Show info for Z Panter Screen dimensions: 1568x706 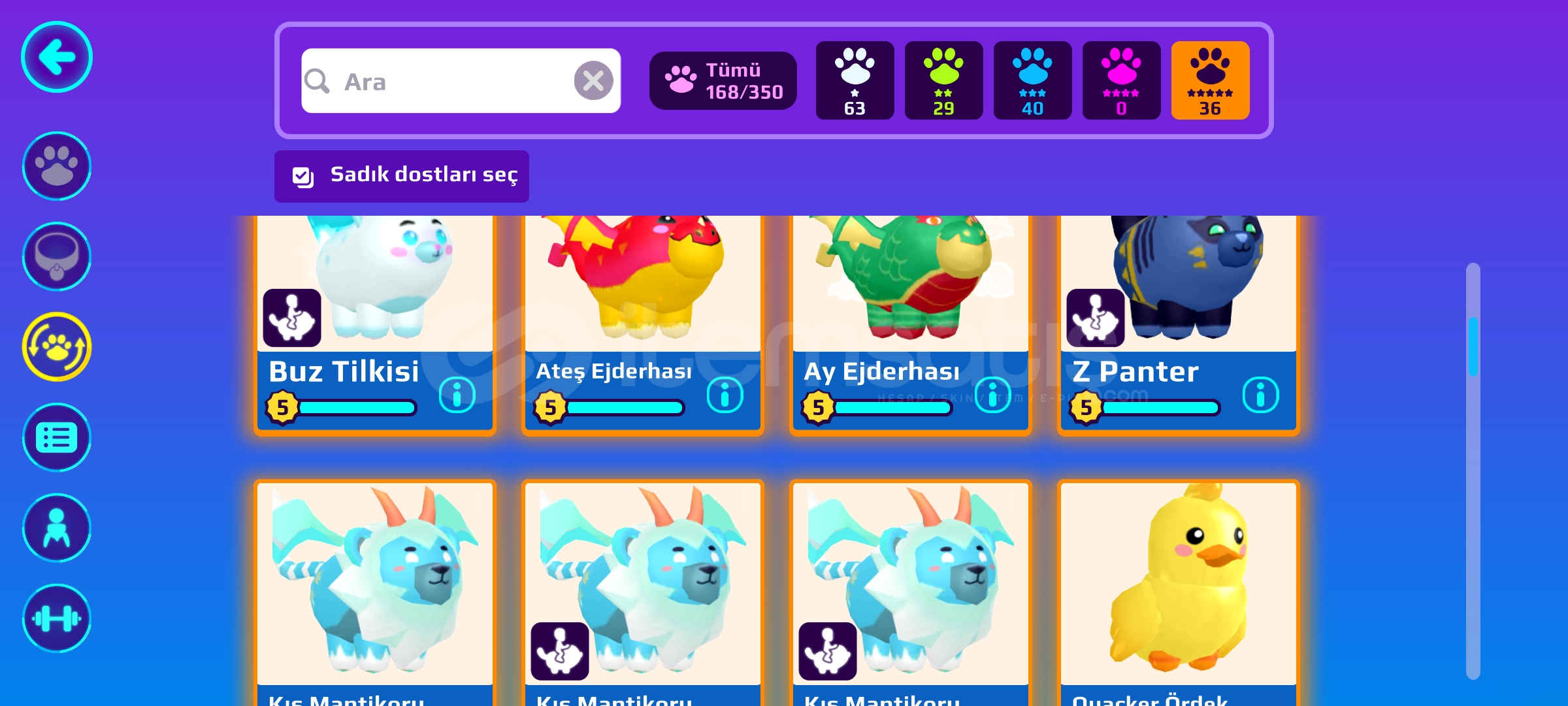click(1260, 394)
